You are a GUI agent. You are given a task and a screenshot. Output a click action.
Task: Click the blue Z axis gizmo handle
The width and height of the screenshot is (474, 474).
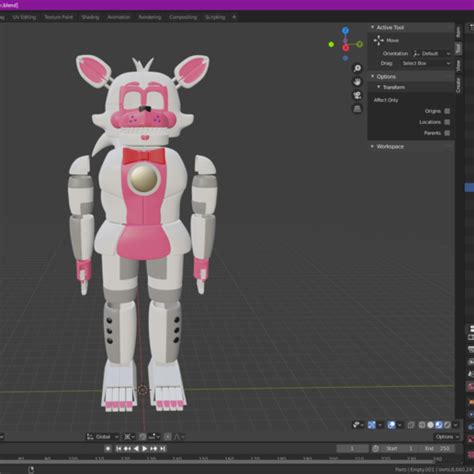click(x=345, y=30)
